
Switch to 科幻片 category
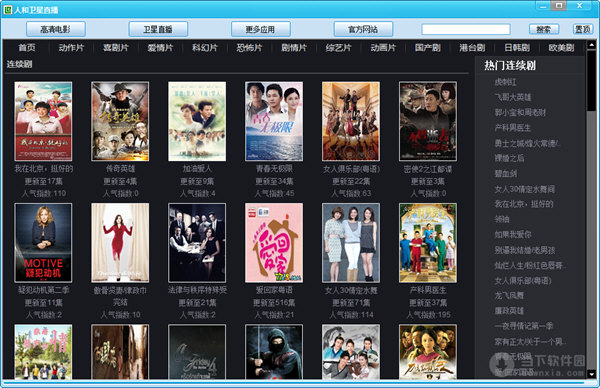click(205, 48)
